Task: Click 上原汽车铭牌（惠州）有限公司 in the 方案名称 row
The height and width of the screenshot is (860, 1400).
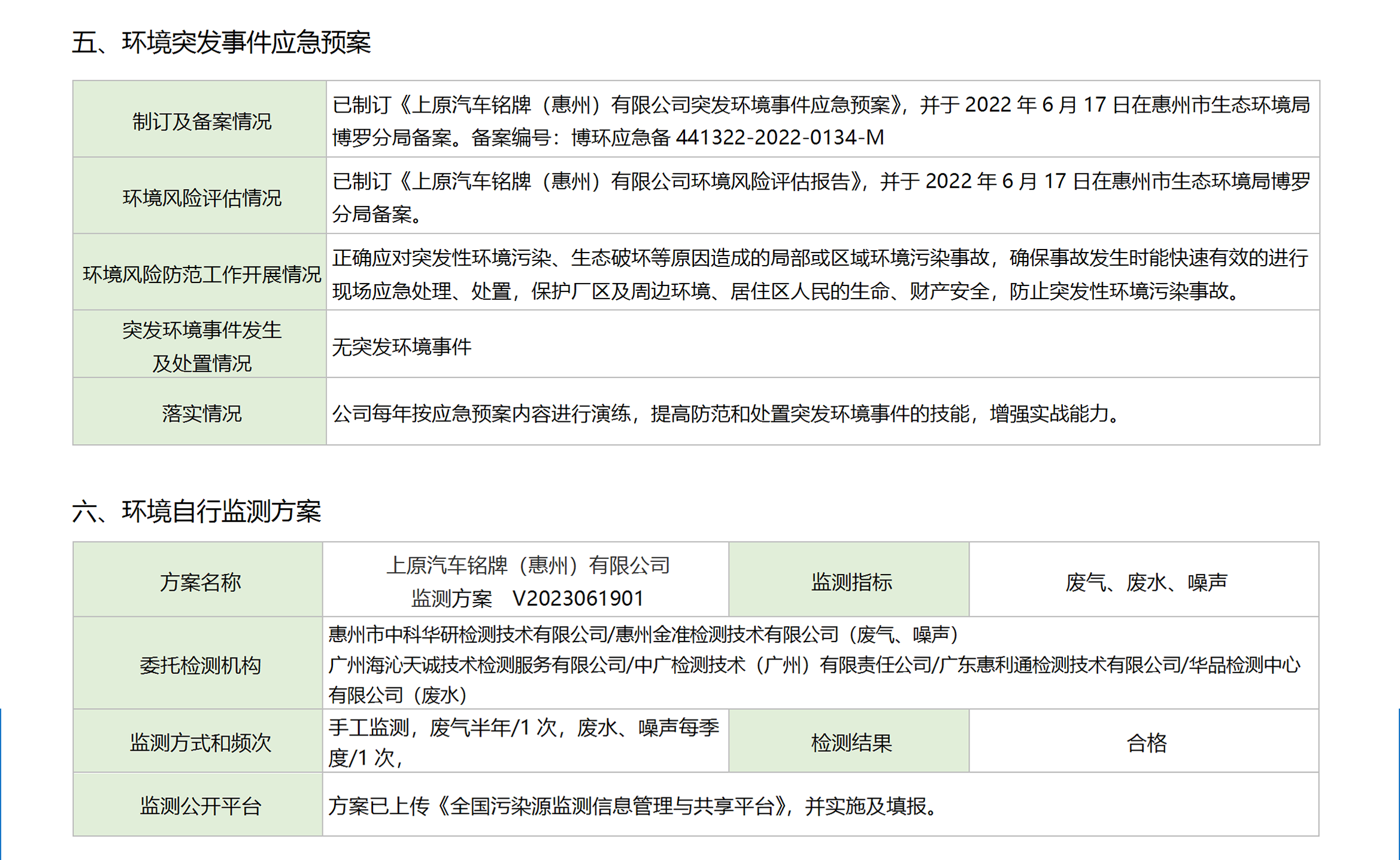Action: 528,566
